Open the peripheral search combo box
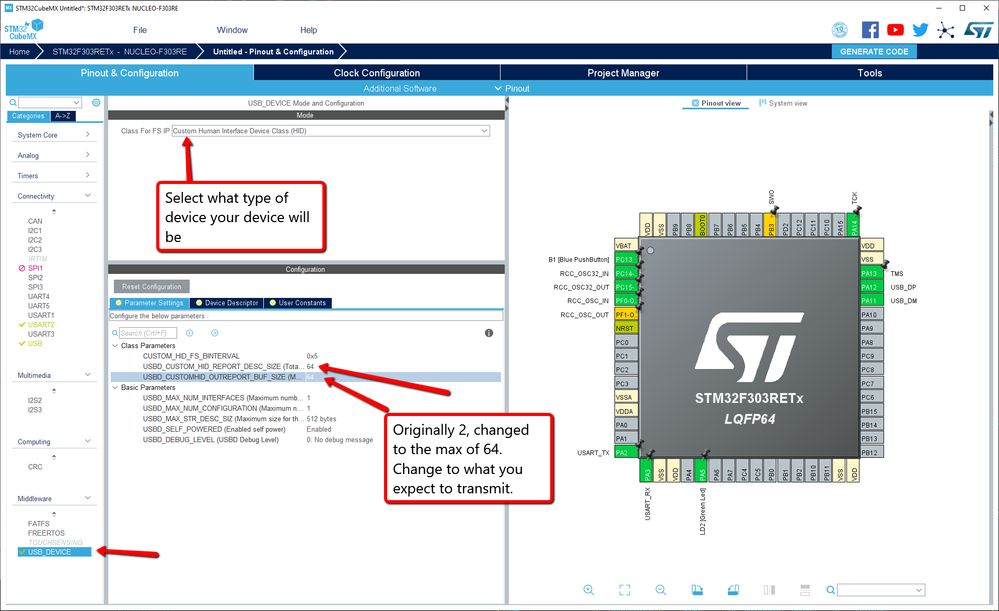 click(50, 102)
